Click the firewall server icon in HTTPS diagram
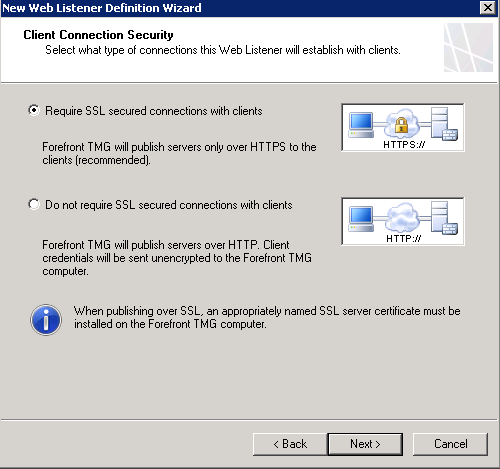500x469 pixels. pyautogui.click(x=444, y=123)
